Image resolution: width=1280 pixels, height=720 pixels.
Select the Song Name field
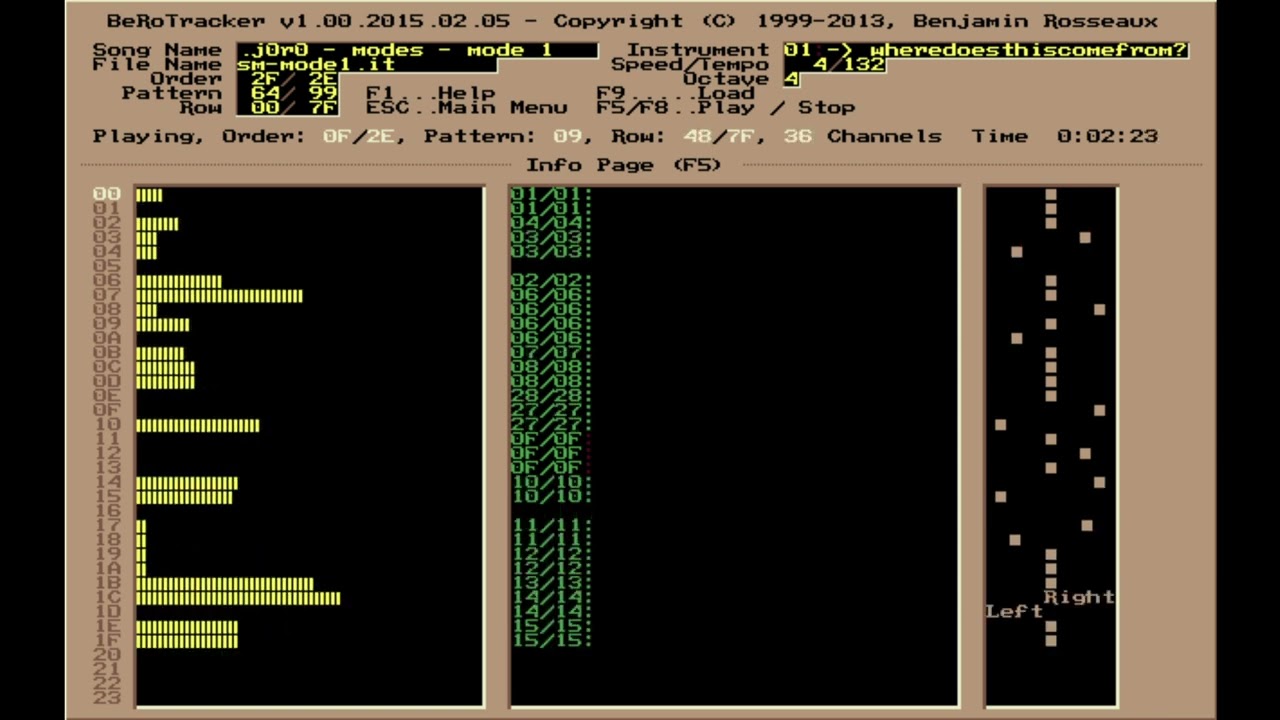pyautogui.click(x=417, y=50)
